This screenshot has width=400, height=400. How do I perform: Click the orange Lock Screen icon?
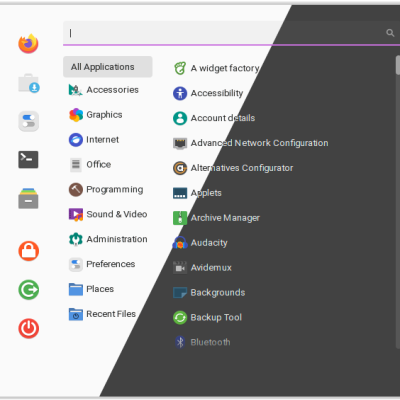[28, 251]
